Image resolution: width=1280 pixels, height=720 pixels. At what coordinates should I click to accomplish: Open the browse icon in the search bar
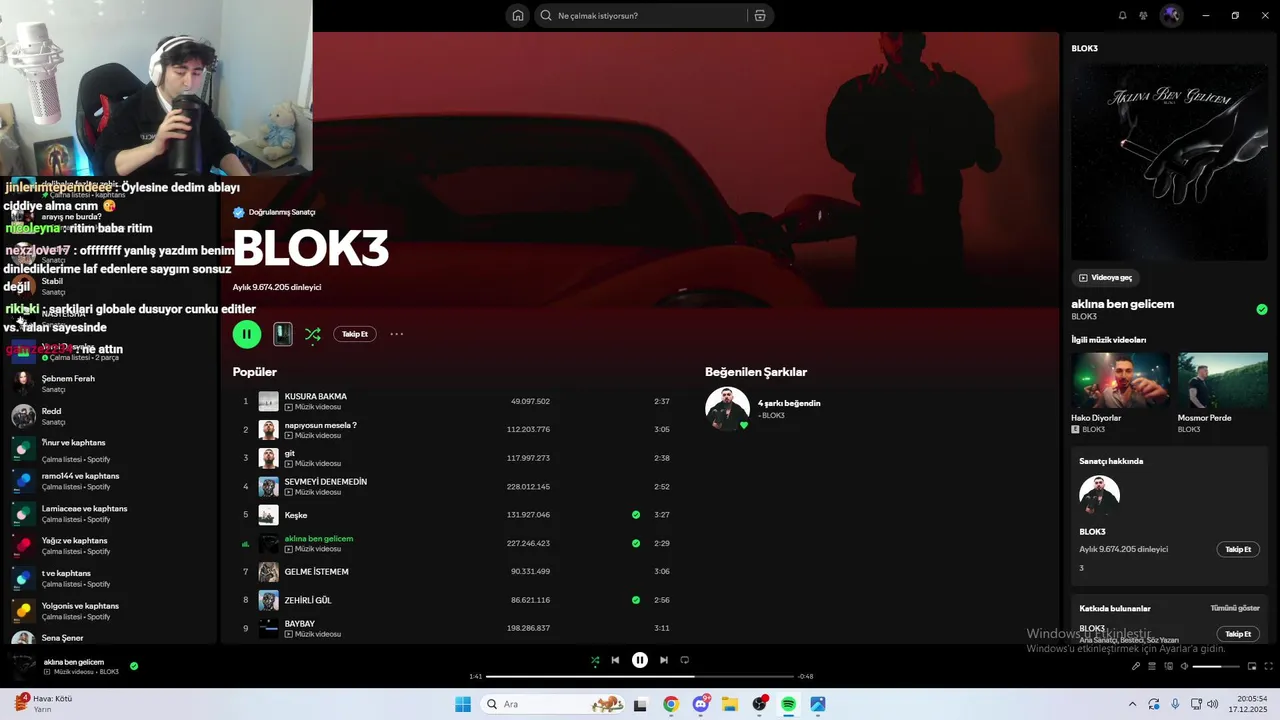[760, 16]
